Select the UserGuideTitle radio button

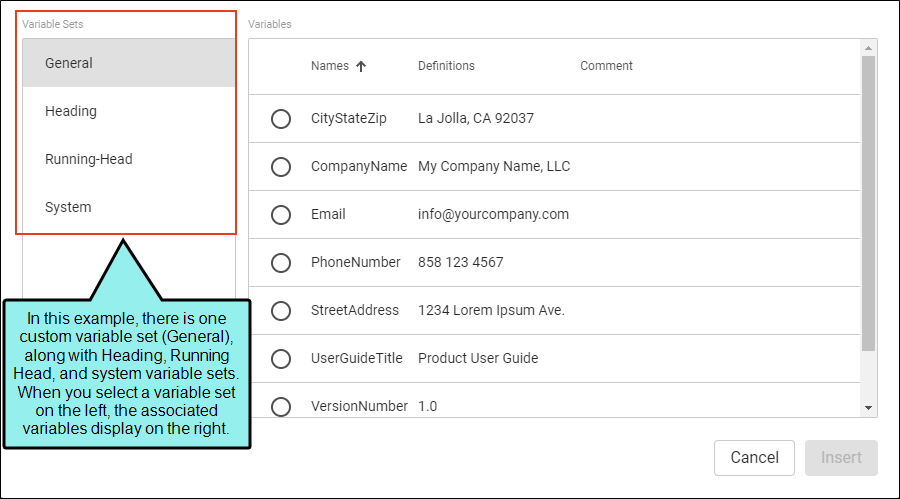(x=281, y=359)
